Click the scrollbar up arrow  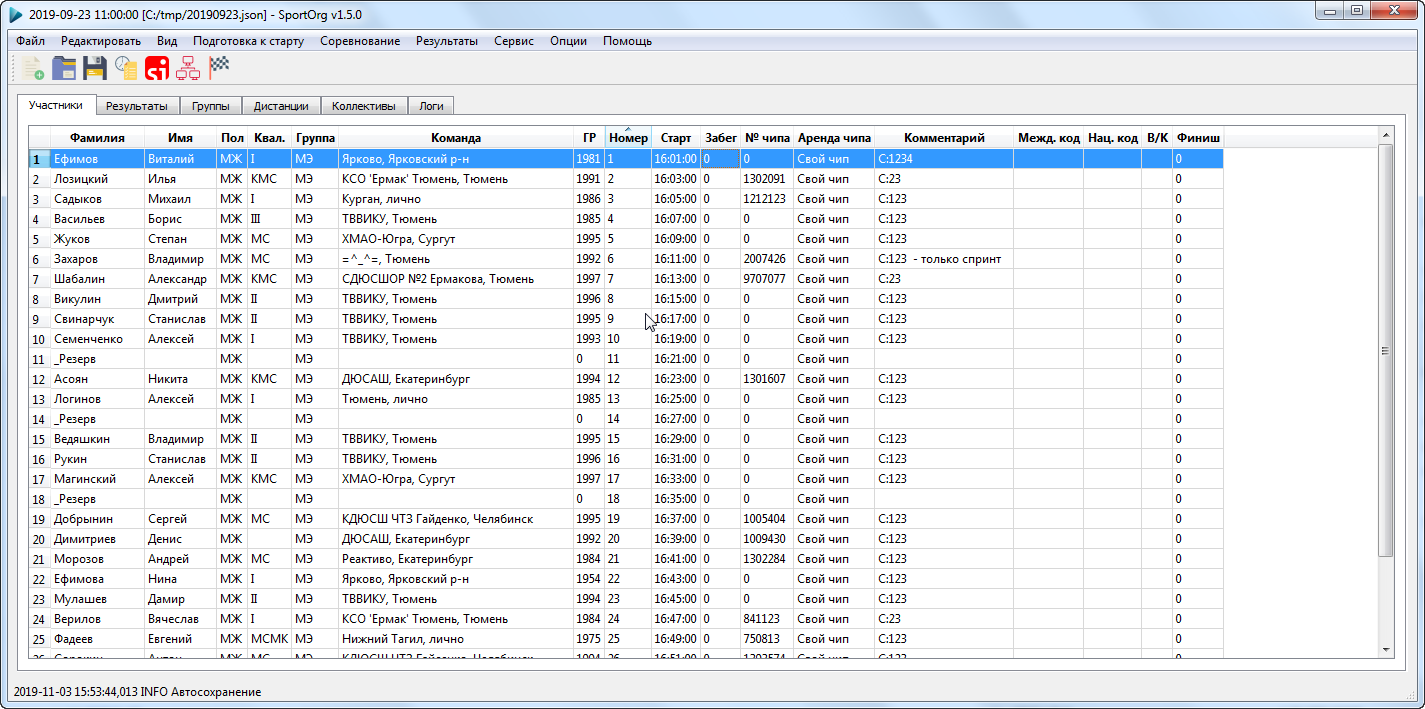(x=1385, y=135)
